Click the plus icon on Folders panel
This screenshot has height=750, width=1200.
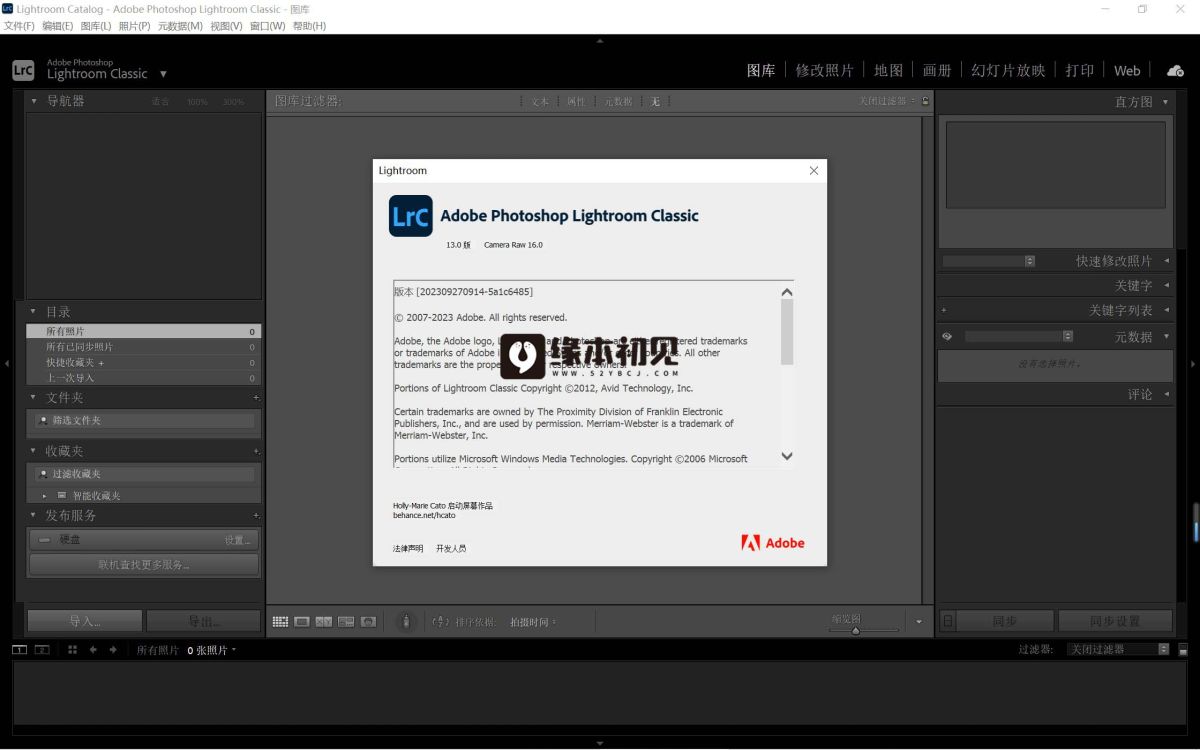[256, 398]
